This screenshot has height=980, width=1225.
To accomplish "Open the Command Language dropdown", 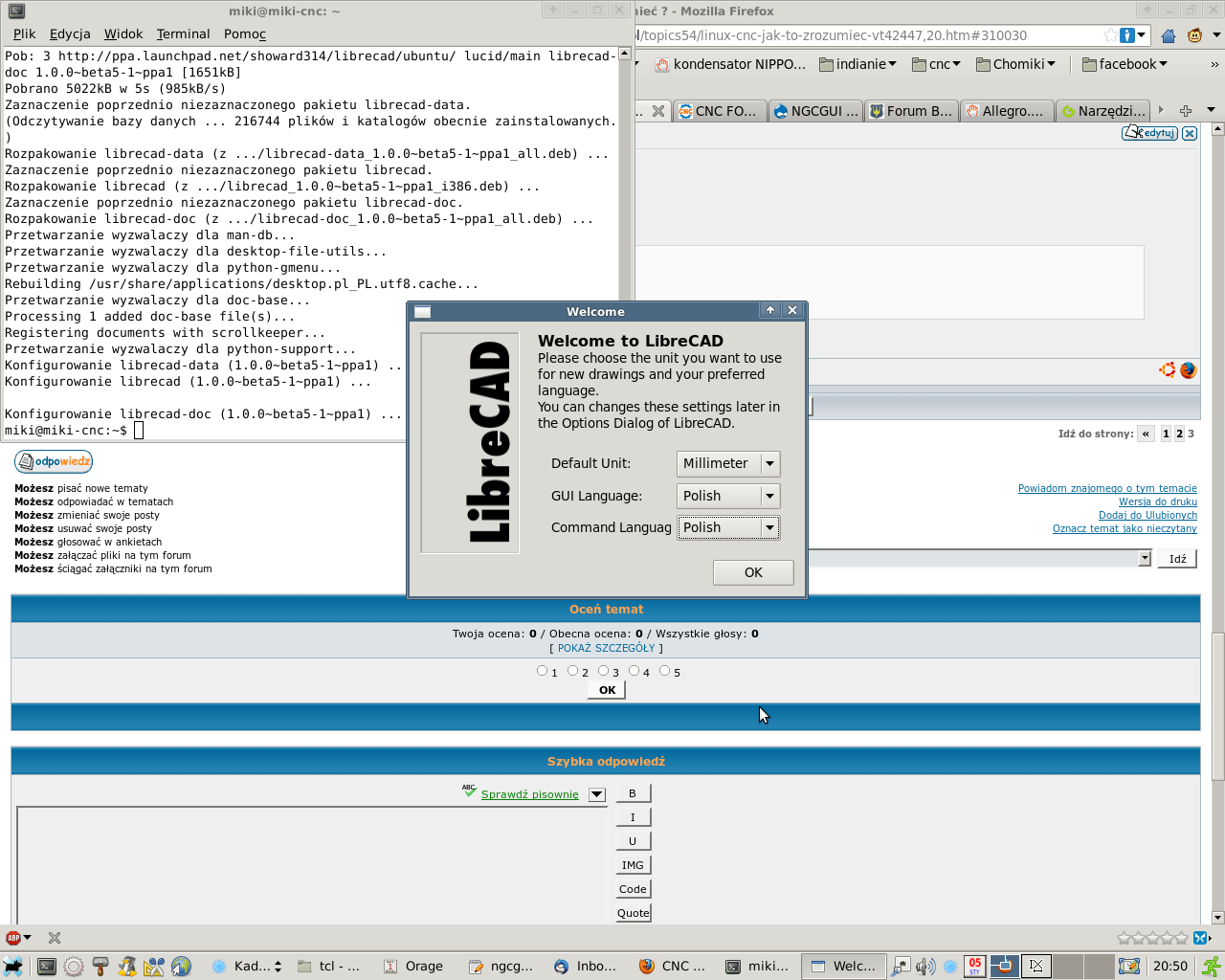I will [728, 527].
